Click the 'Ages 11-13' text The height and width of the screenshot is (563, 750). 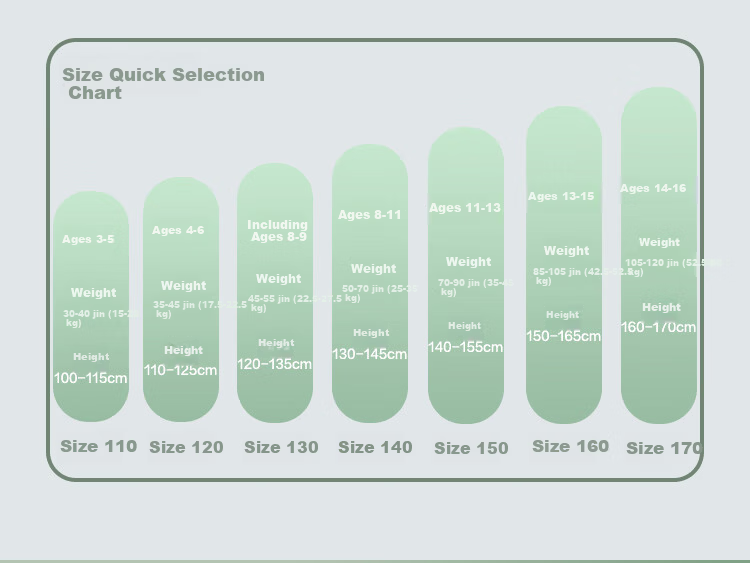coord(465,208)
